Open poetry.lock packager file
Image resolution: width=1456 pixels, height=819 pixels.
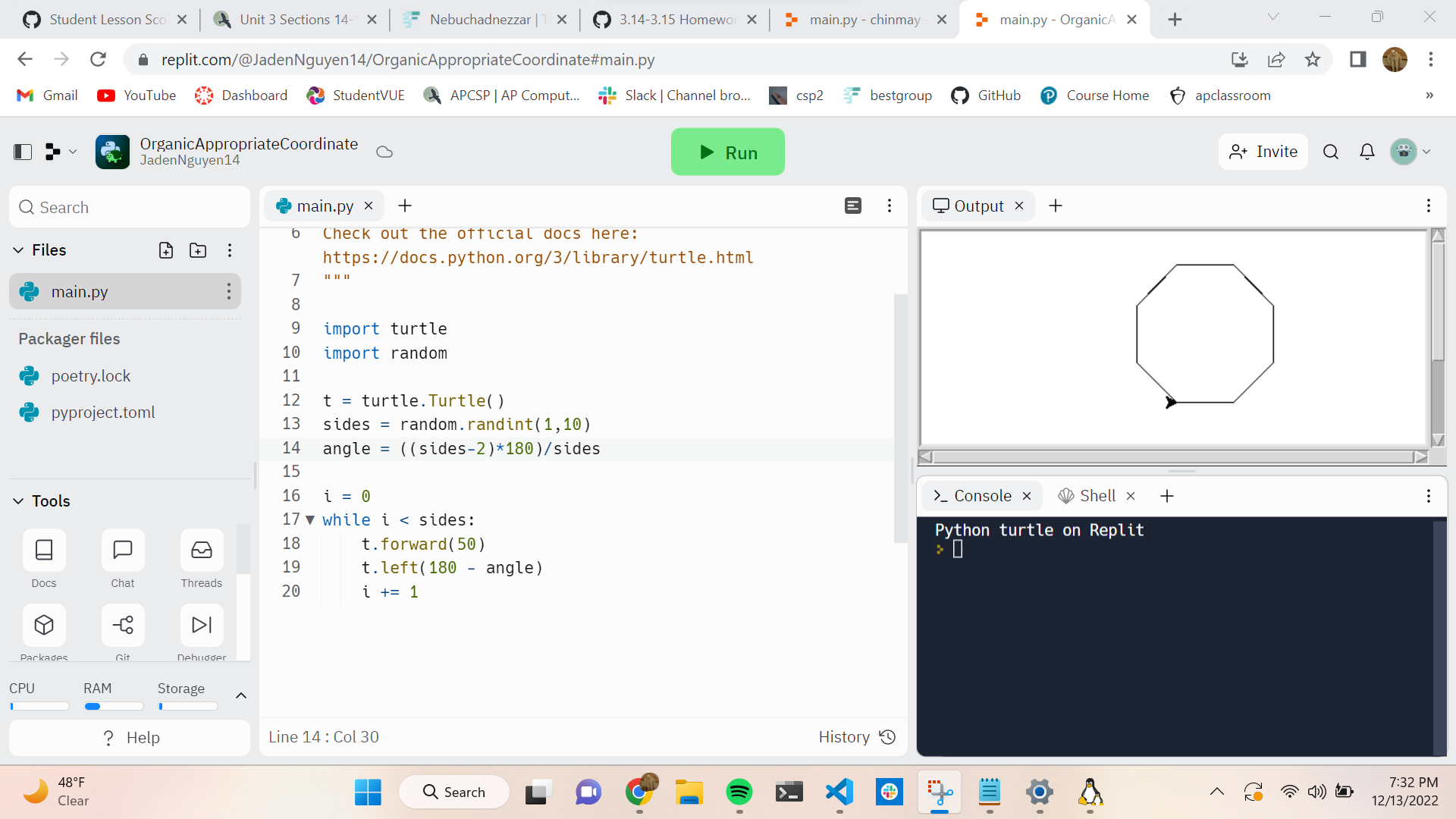point(90,375)
